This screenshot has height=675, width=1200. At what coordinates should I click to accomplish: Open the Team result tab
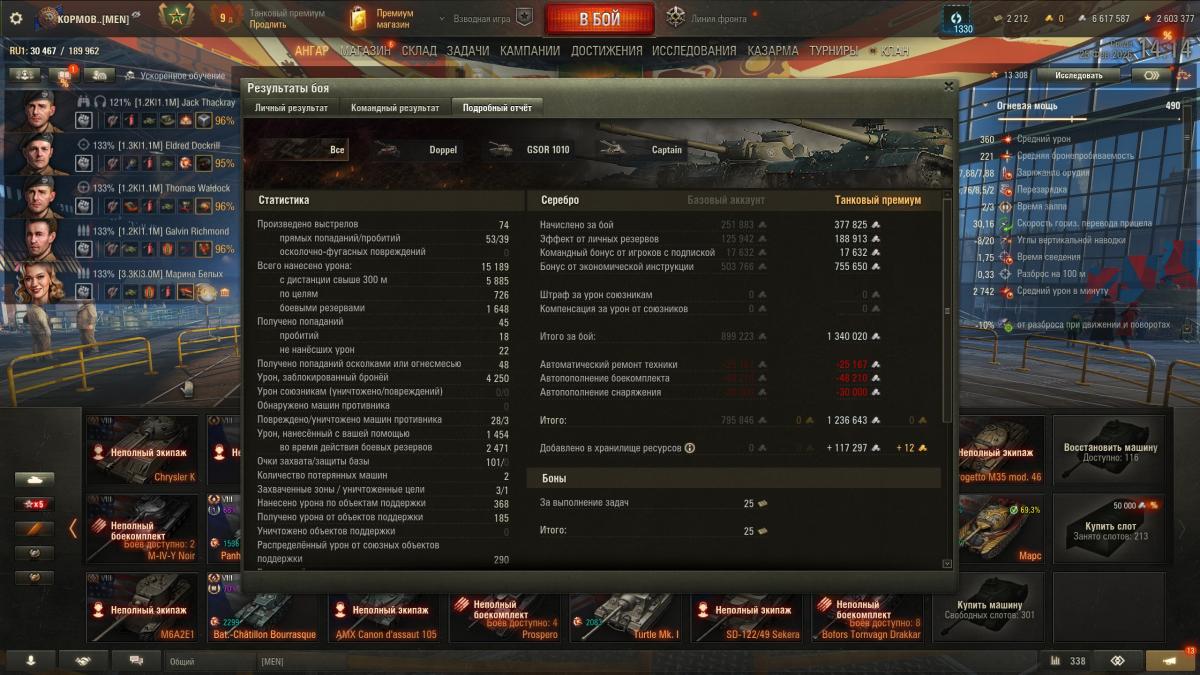[x=394, y=107]
